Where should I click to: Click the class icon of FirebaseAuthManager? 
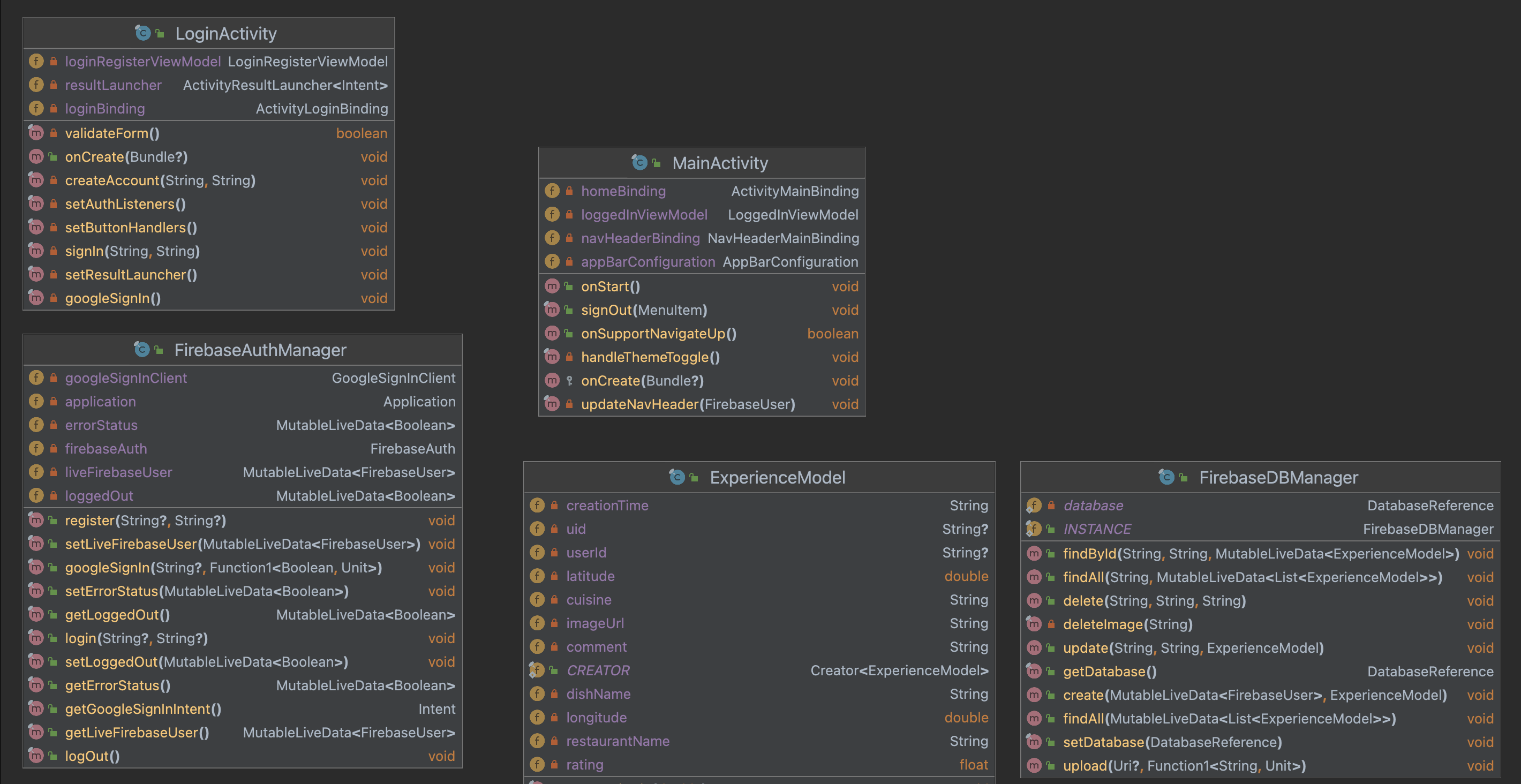point(142,350)
